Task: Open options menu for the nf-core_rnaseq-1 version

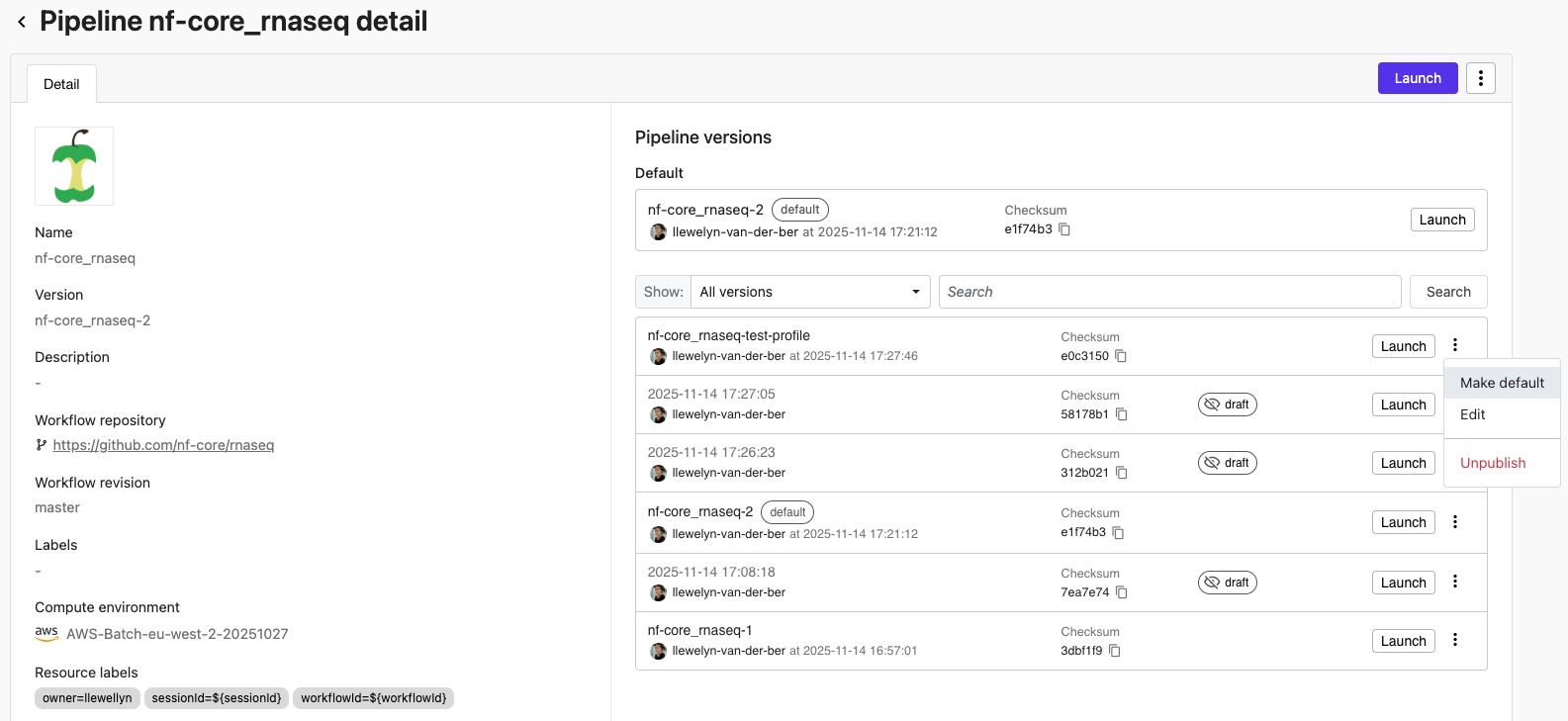Action: (x=1454, y=640)
